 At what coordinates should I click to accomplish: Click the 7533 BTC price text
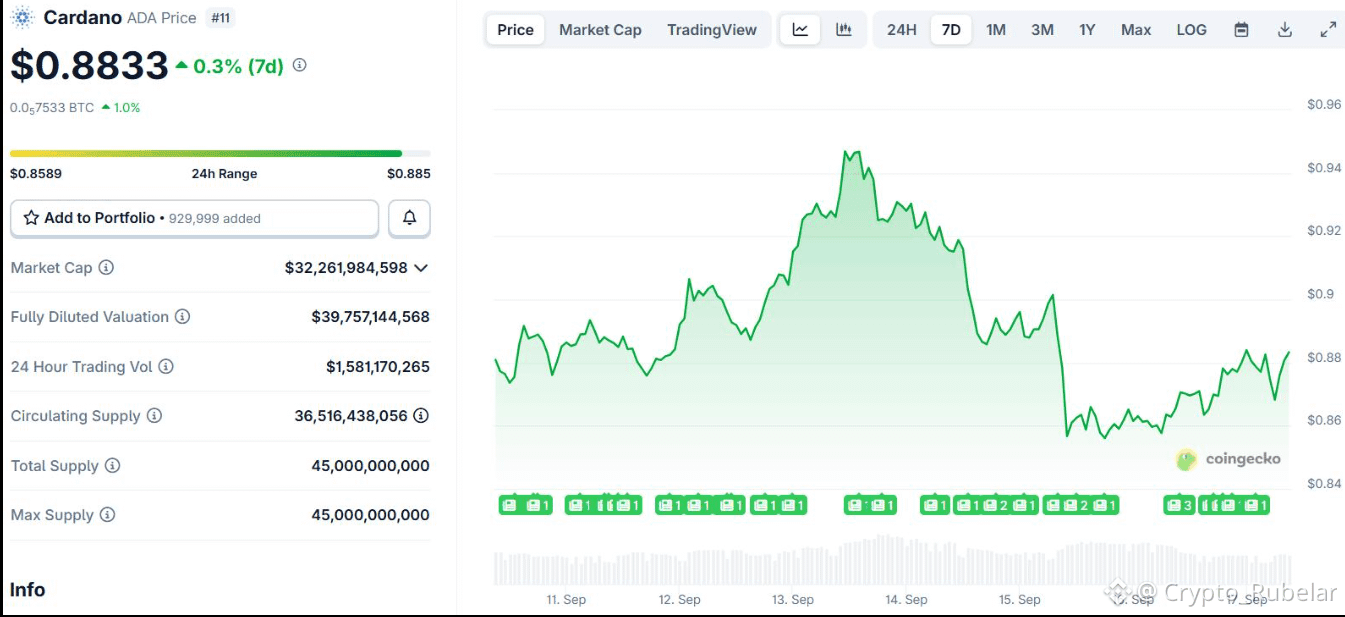point(51,108)
